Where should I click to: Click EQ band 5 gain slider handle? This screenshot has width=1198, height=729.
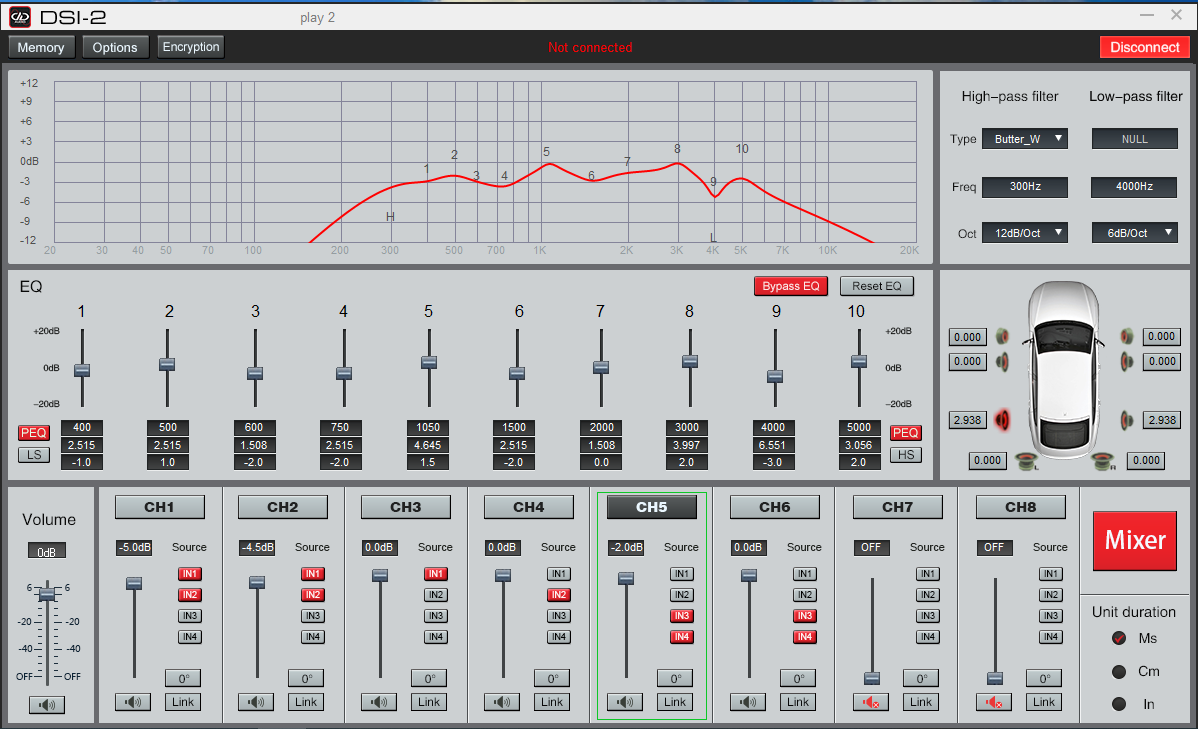[429, 362]
